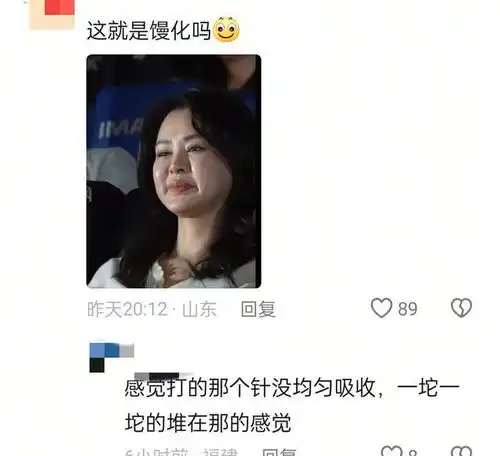
Task: Like the reply from 福建 user
Action: tap(391, 451)
